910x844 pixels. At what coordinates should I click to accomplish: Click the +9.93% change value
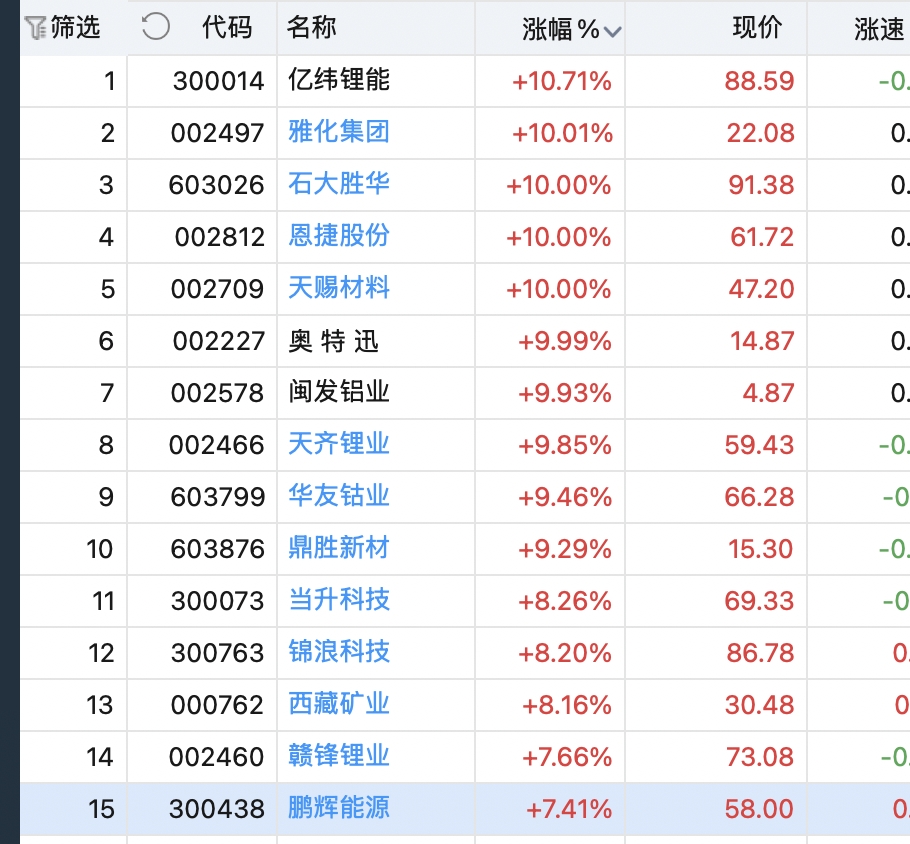565,394
